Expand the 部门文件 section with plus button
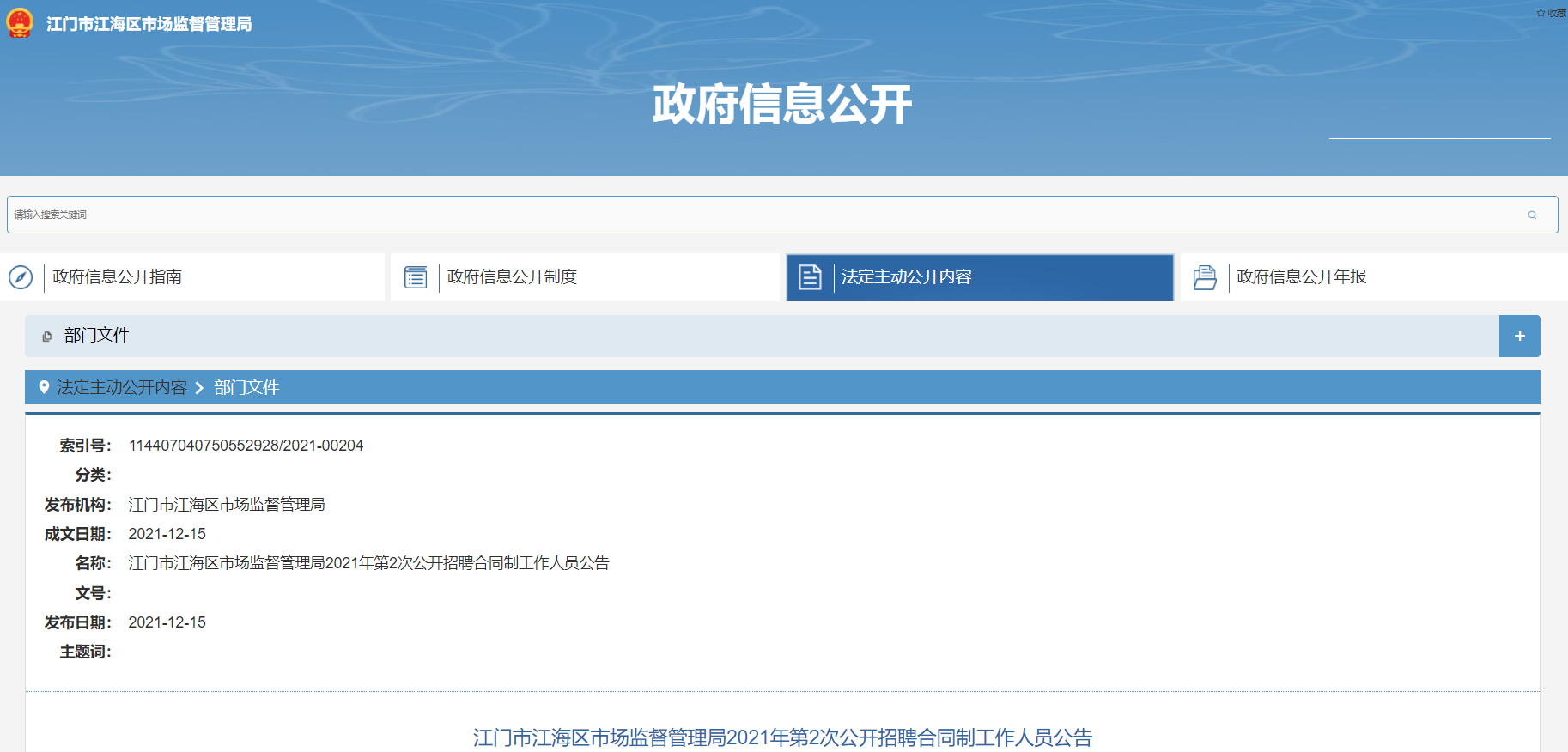 (x=1519, y=336)
